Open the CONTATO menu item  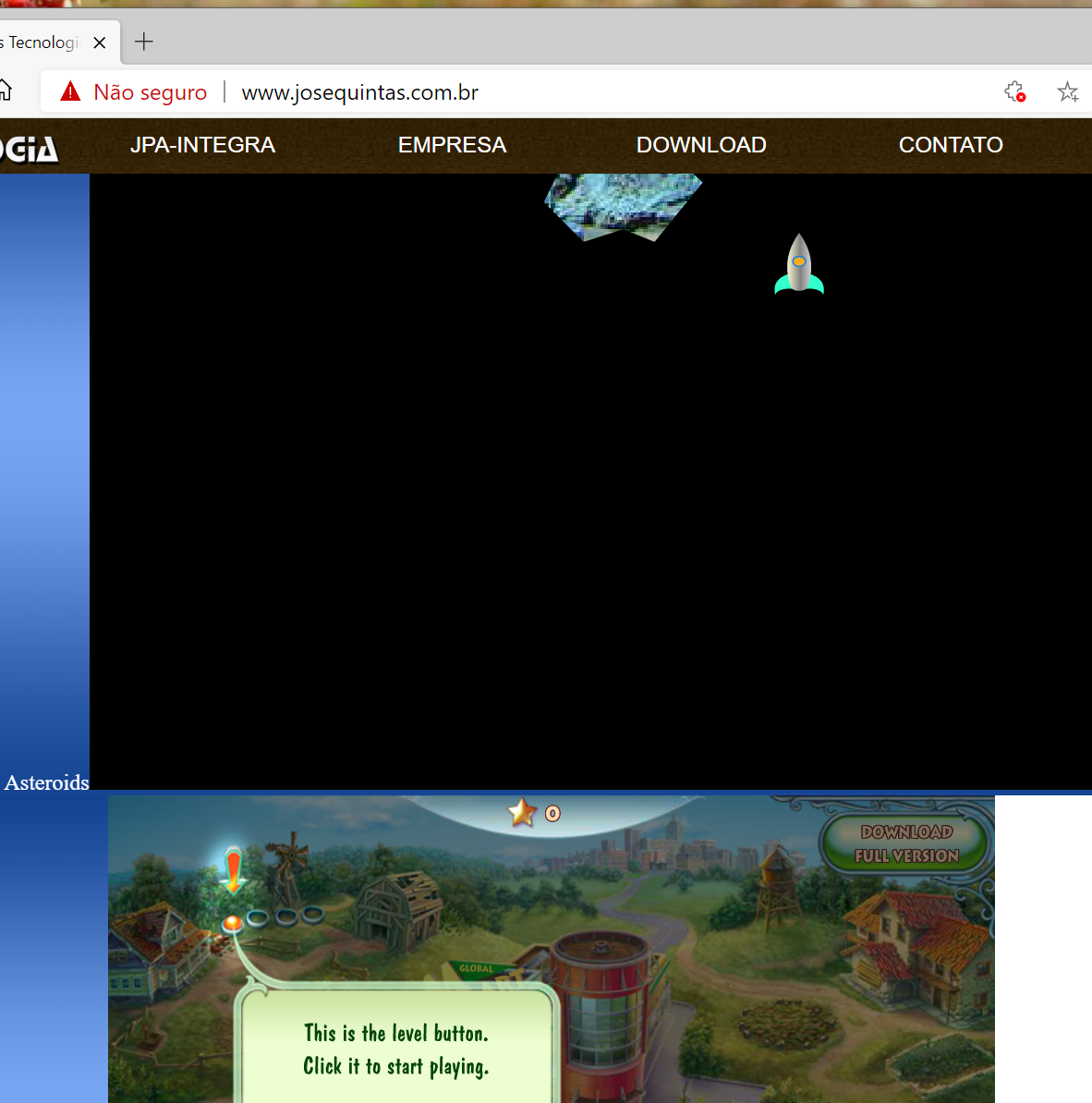[951, 145]
